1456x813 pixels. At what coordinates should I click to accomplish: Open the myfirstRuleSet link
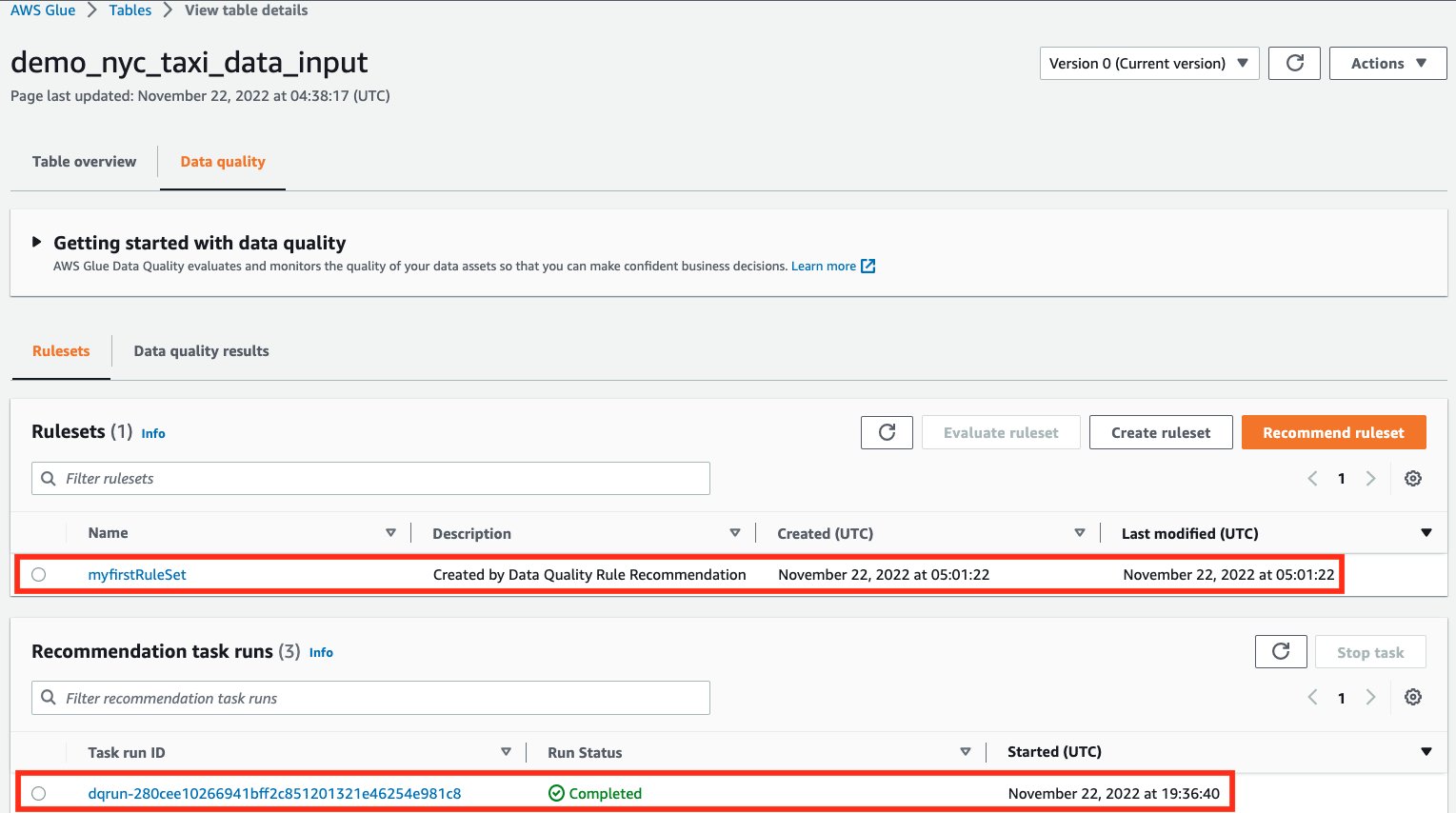point(137,575)
